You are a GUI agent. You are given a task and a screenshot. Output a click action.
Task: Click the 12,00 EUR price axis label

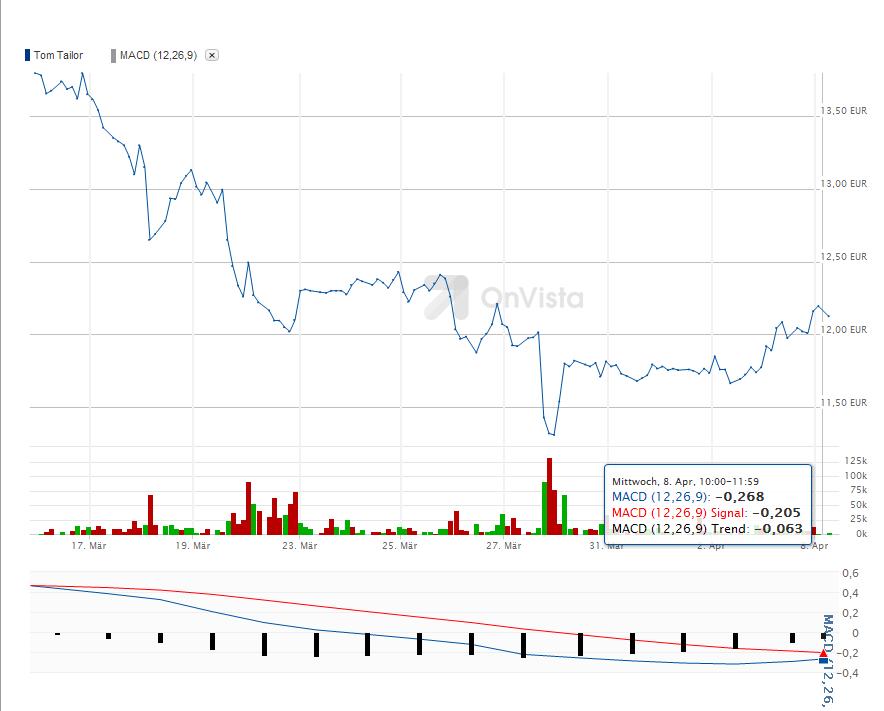point(843,329)
